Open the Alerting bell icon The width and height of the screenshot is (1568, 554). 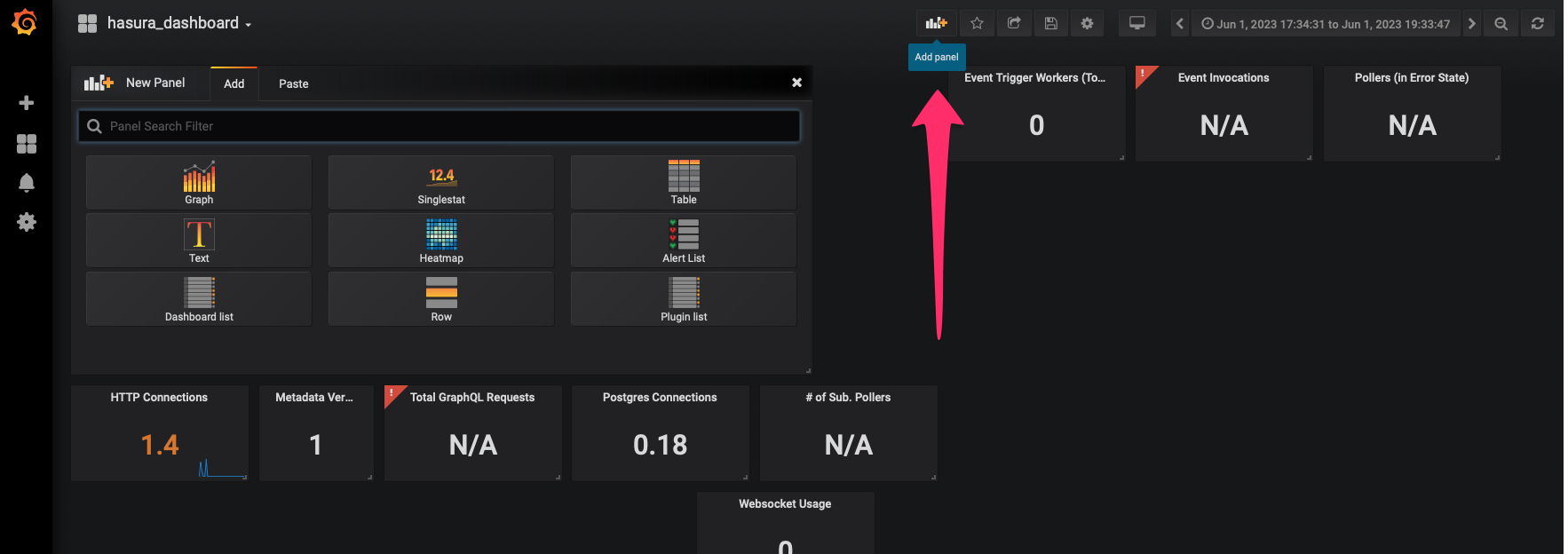[27, 183]
